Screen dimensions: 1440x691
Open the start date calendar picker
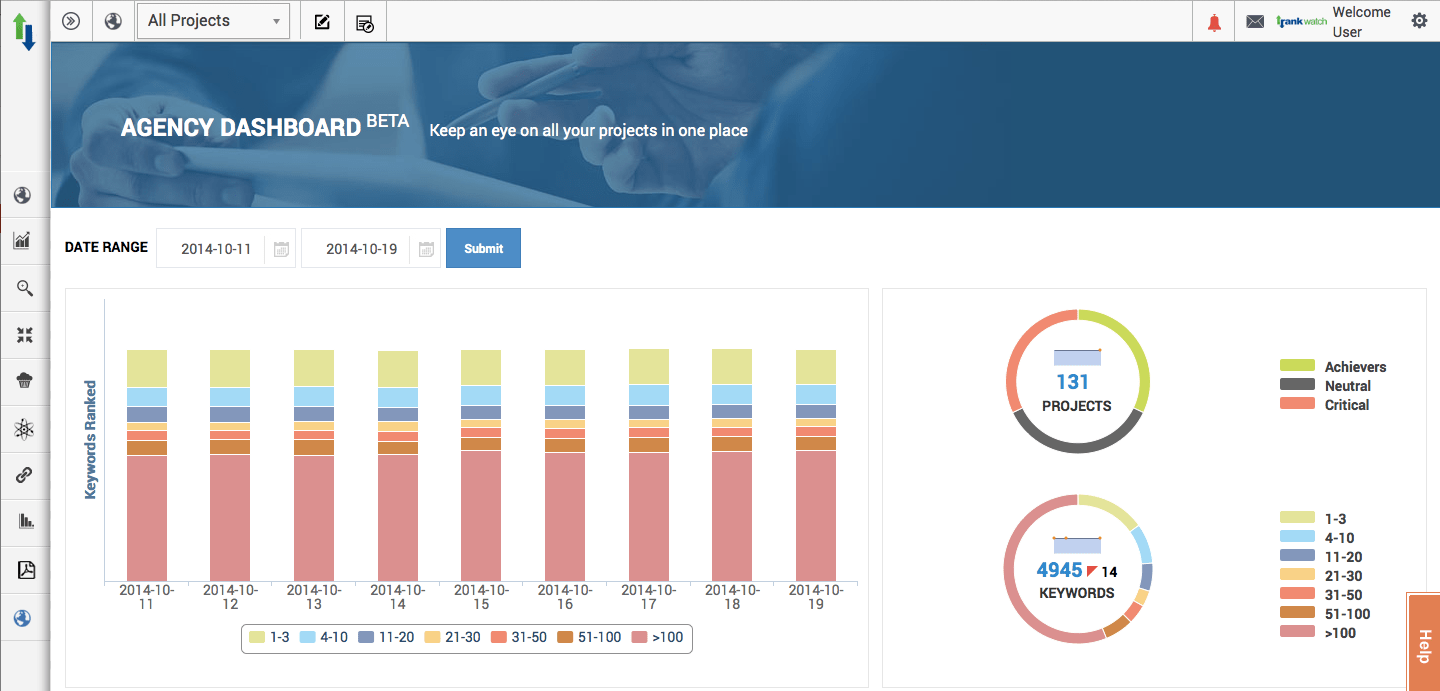coord(281,248)
